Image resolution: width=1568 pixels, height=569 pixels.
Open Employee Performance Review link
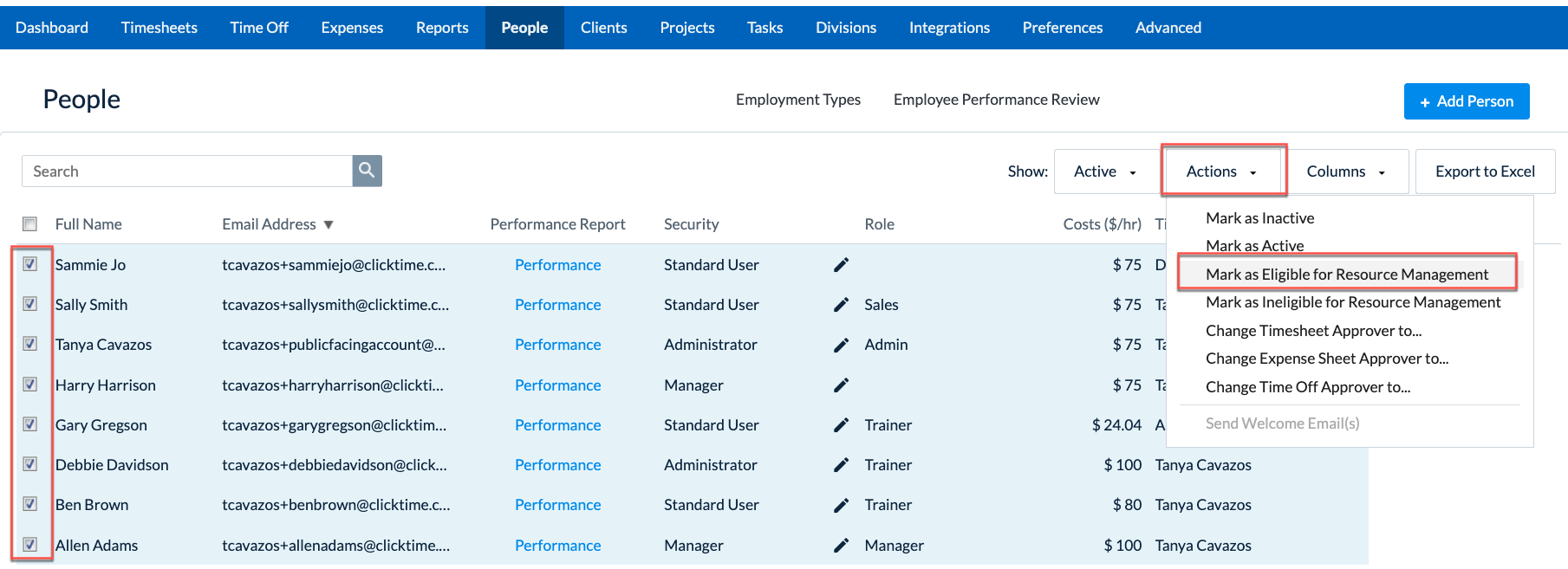(x=997, y=100)
